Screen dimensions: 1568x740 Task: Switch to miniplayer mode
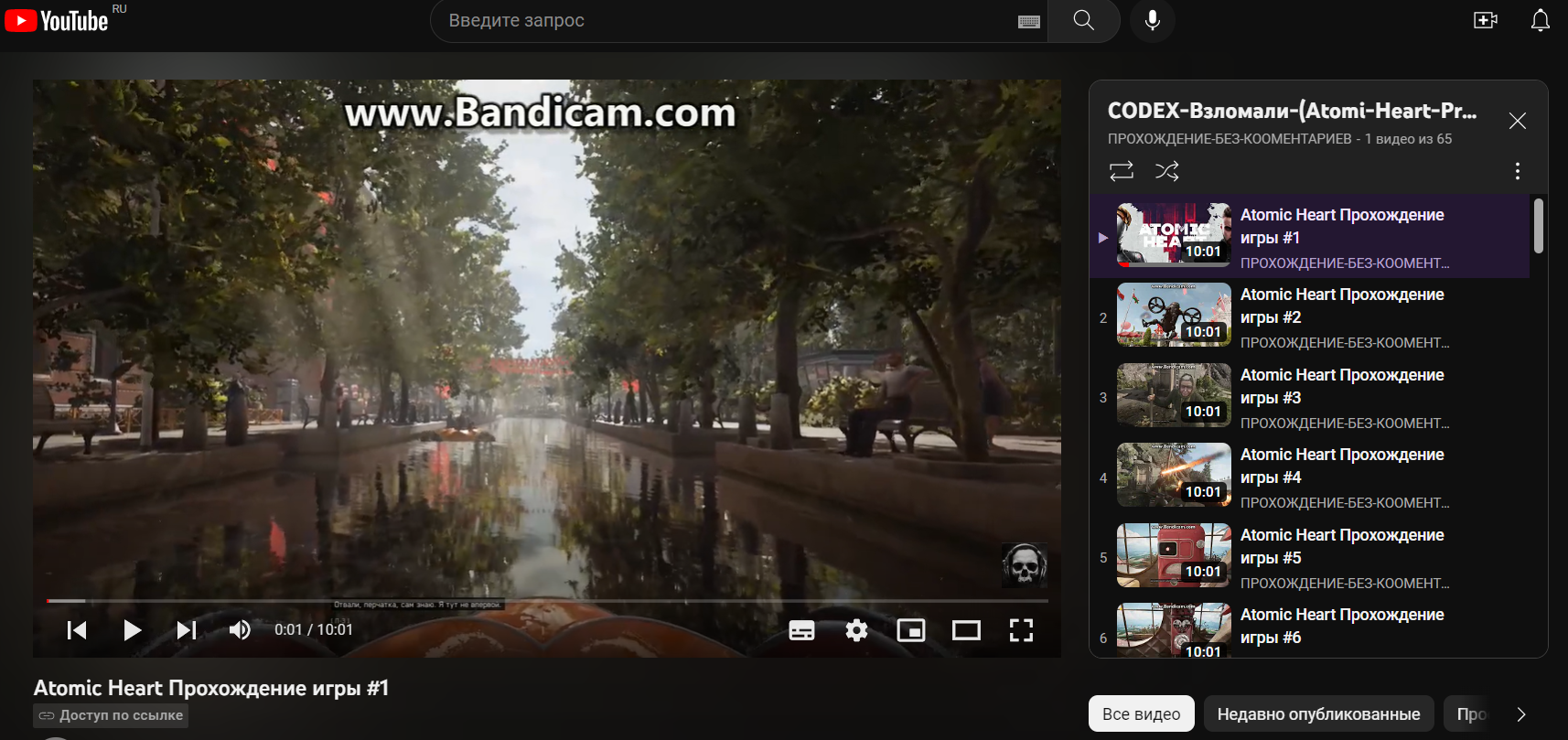tap(911, 630)
